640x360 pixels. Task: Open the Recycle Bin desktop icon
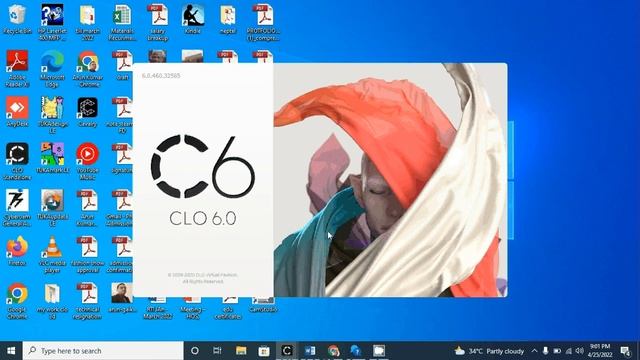[17, 19]
